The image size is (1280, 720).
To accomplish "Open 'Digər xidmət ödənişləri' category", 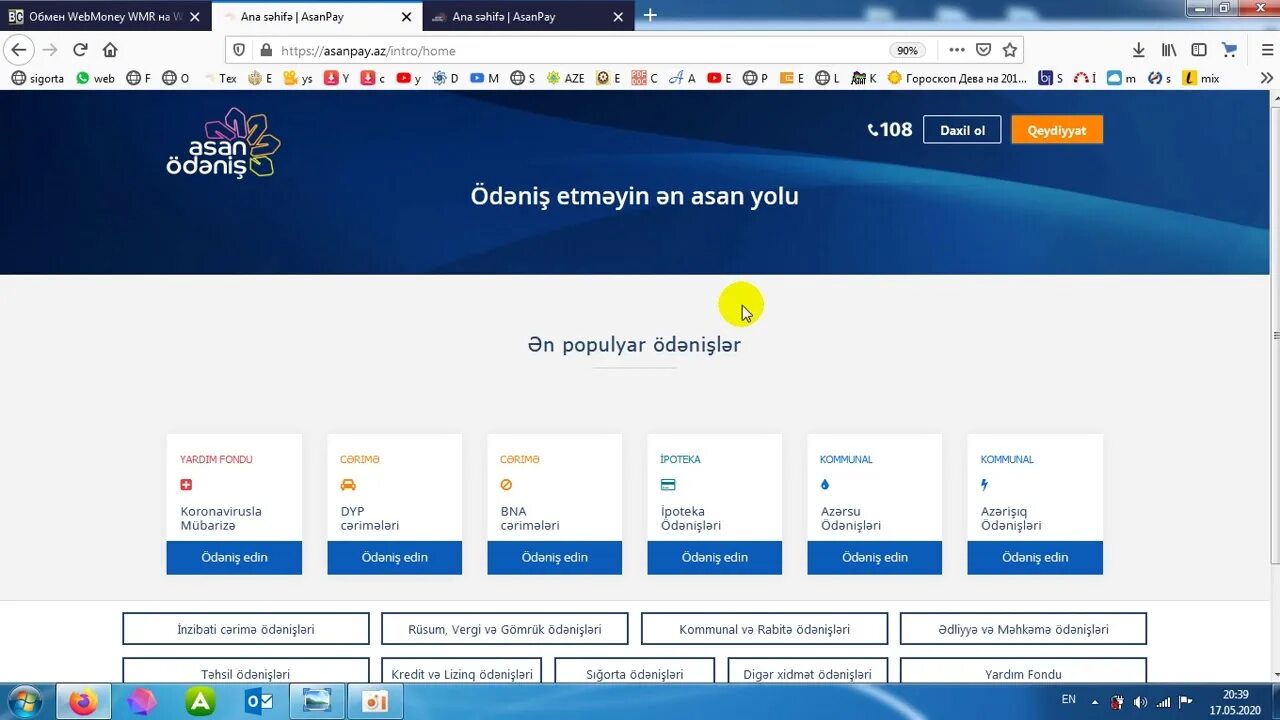I will [807, 671].
